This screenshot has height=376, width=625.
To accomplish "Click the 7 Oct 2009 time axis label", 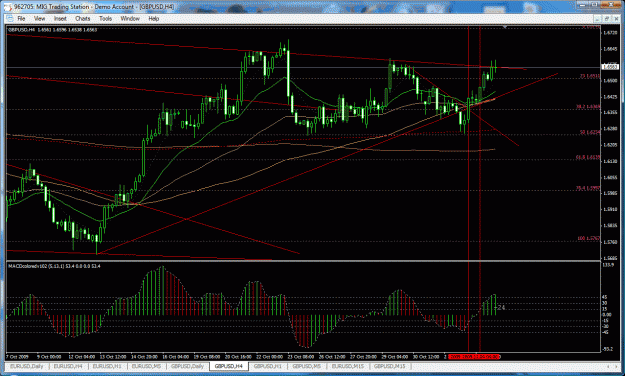I will point(18,356).
